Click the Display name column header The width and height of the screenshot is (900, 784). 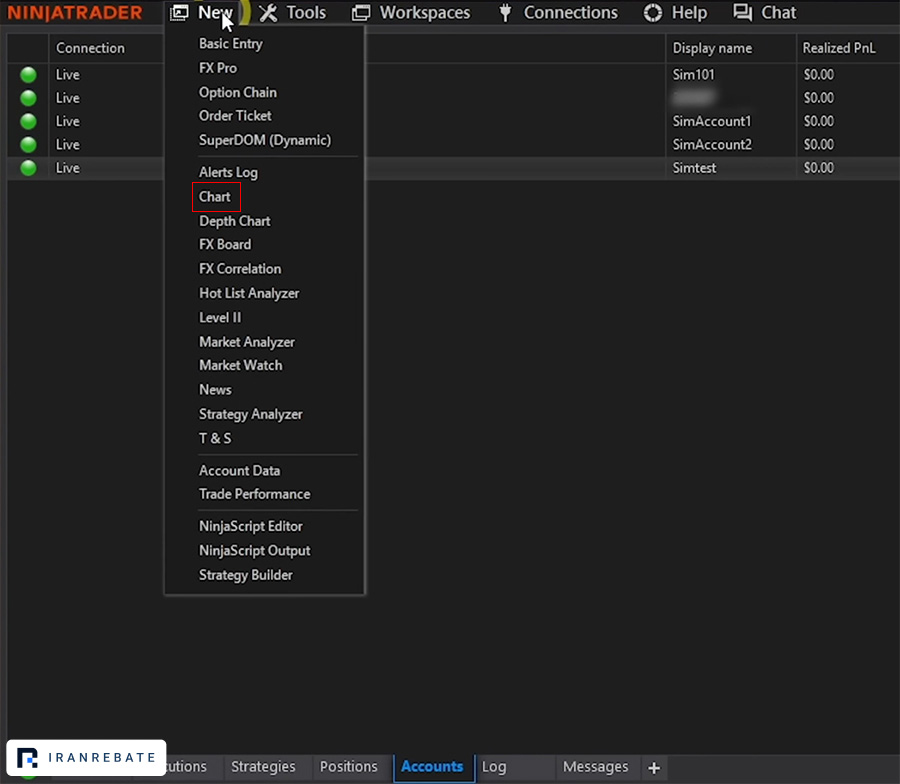[712, 48]
